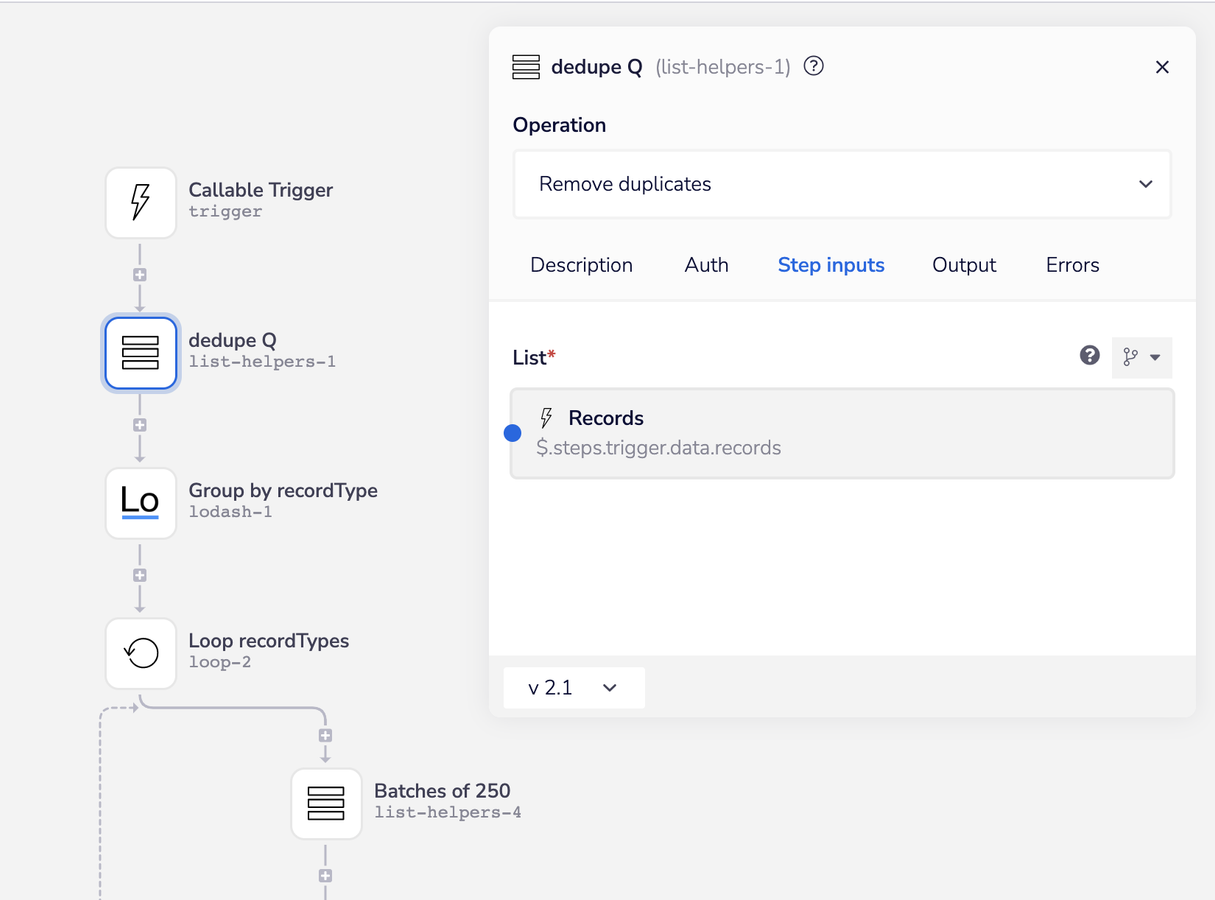Add a step below Callable Trigger
This screenshot has width=1215, height=900.
tap(140, 275)
